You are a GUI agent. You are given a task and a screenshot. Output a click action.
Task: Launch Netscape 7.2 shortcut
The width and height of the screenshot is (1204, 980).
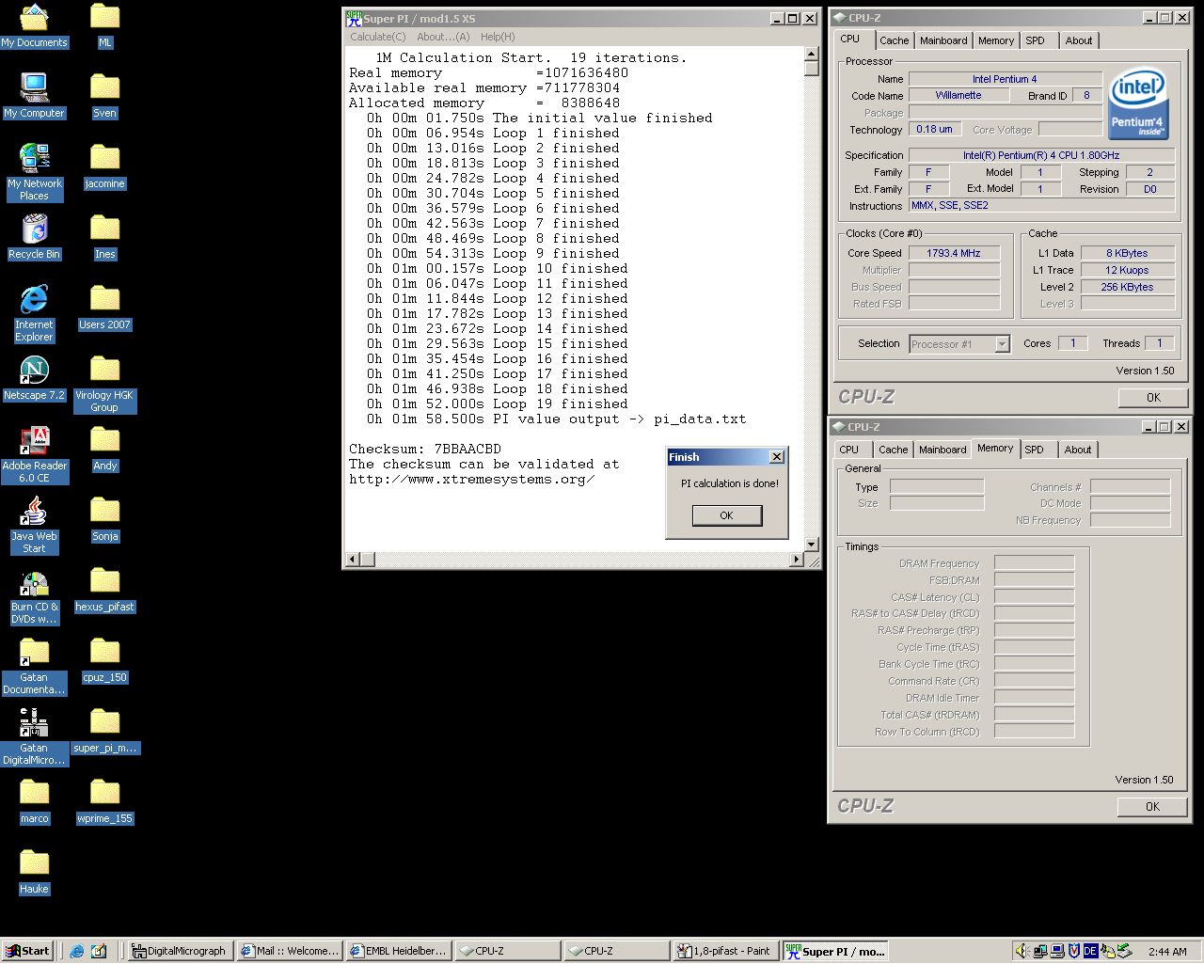34,378
